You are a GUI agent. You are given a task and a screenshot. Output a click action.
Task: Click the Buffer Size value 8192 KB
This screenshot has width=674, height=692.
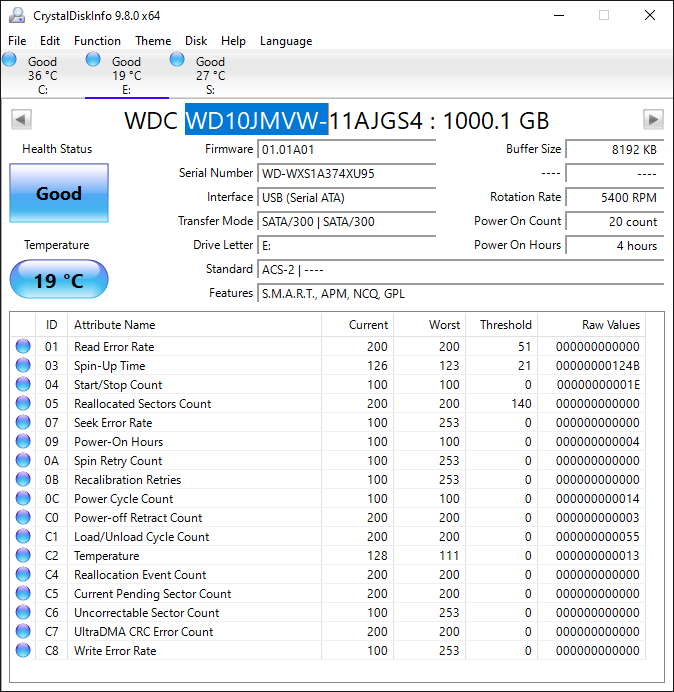click(615, 150)
